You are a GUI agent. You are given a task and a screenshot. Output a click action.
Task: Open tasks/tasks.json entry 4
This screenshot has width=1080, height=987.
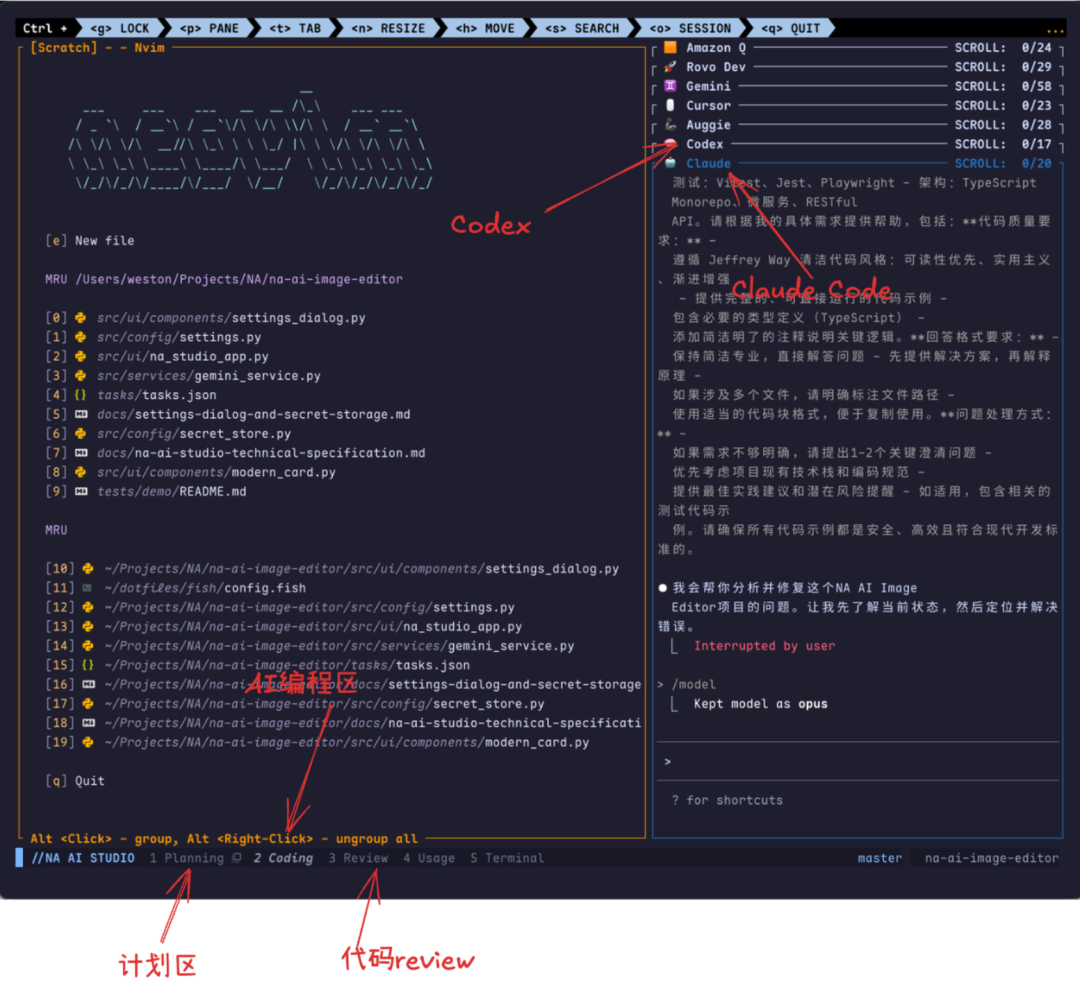click(156, 395)
